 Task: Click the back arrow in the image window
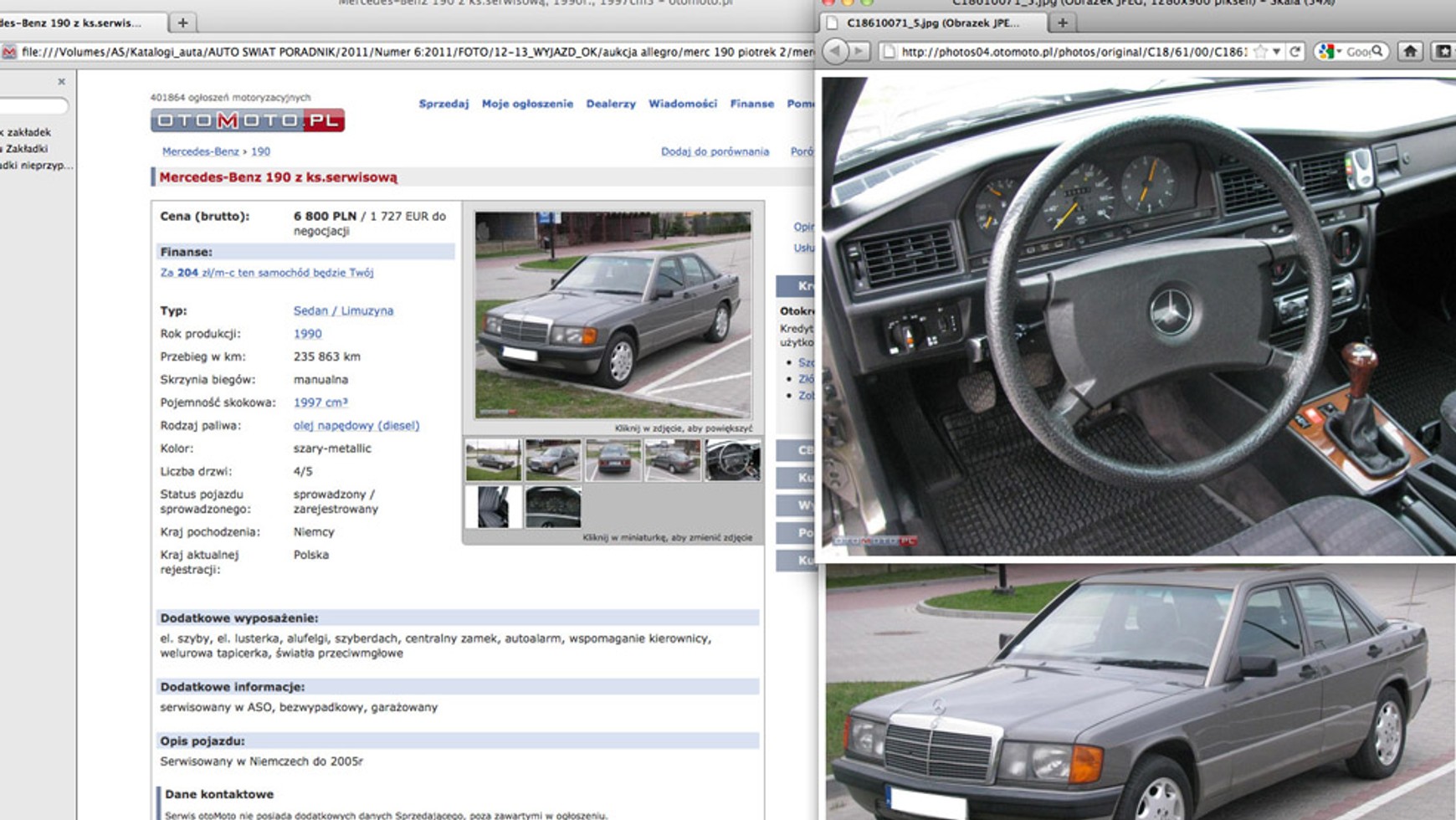click(835, 52)
